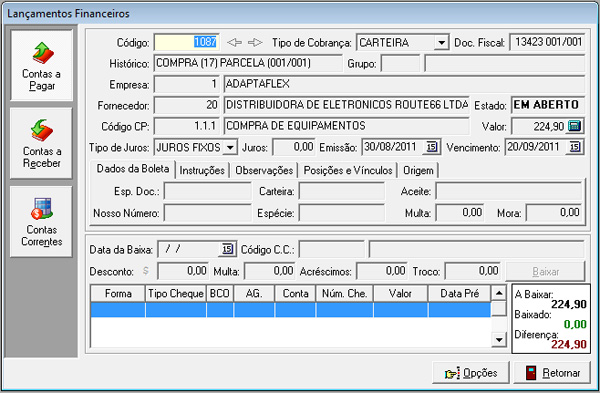
Task: Click the Forma column header
Action: tap(118, 294)
